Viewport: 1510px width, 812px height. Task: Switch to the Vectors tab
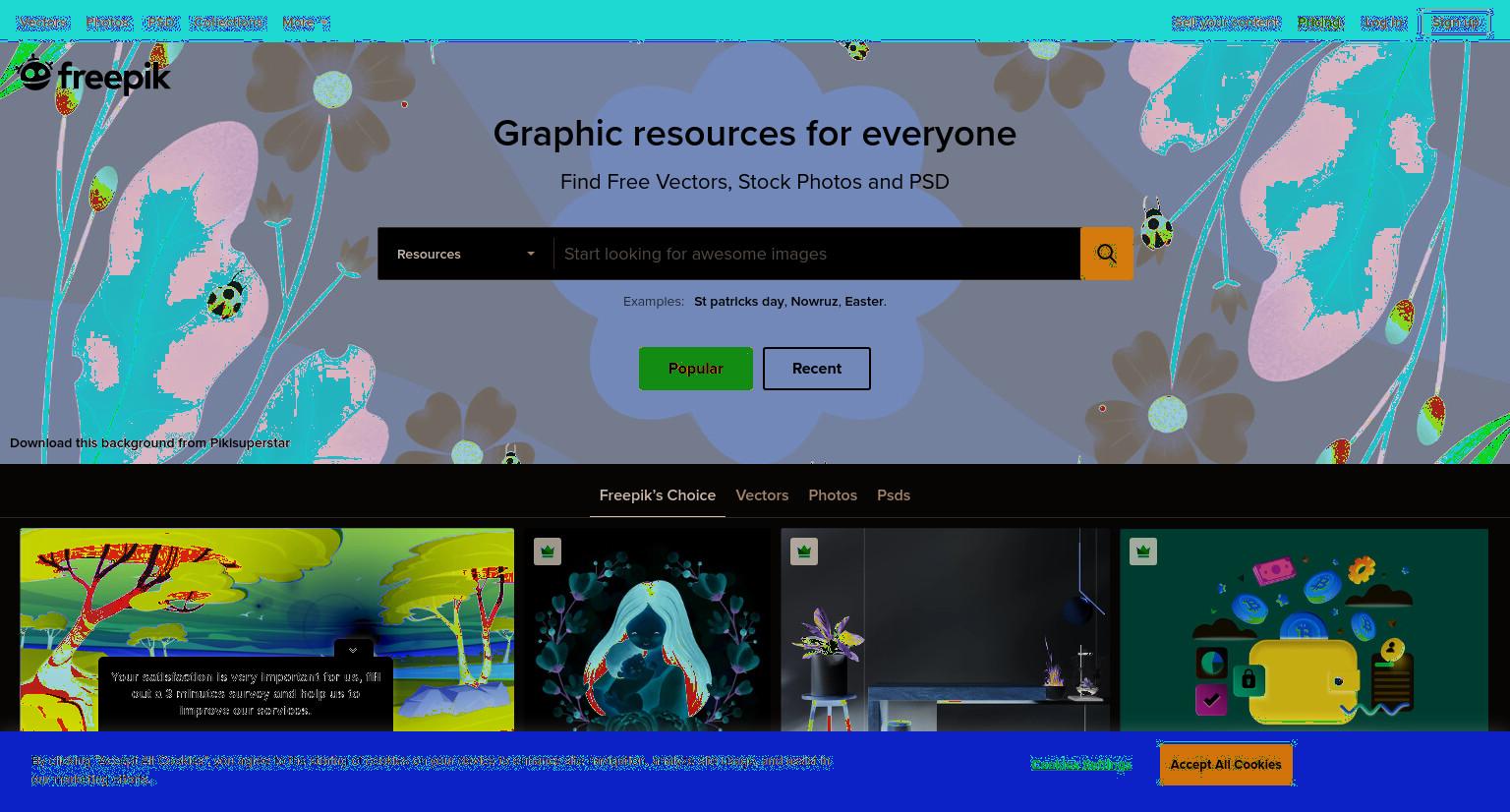762,495
